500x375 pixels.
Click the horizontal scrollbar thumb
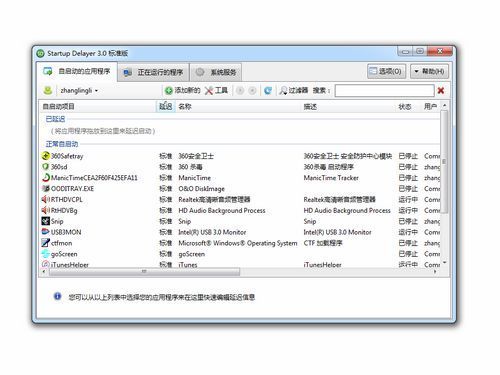(x=144, y=272)
